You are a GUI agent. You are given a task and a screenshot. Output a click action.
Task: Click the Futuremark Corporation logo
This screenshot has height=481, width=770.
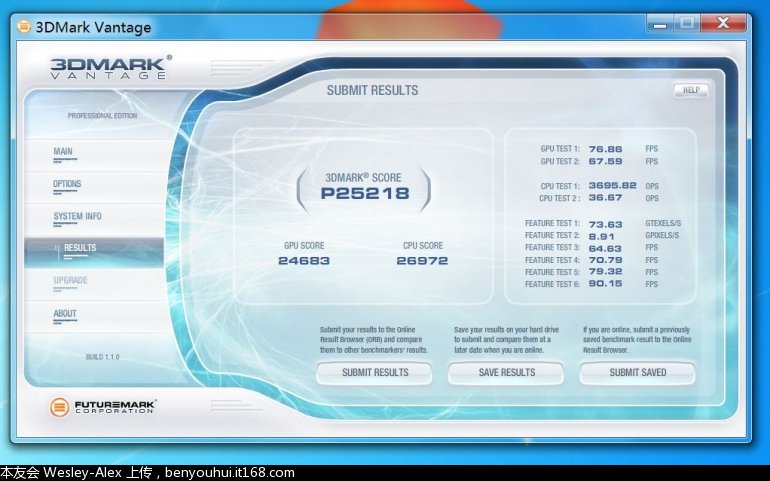point(103,407)
